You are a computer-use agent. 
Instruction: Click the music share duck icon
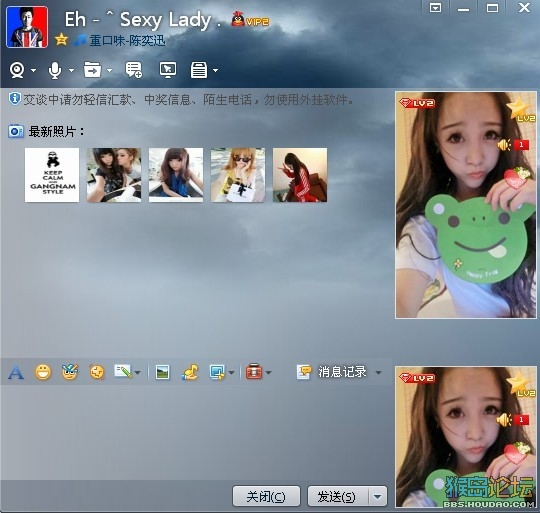pyautogui.click(x=190, y=372)
